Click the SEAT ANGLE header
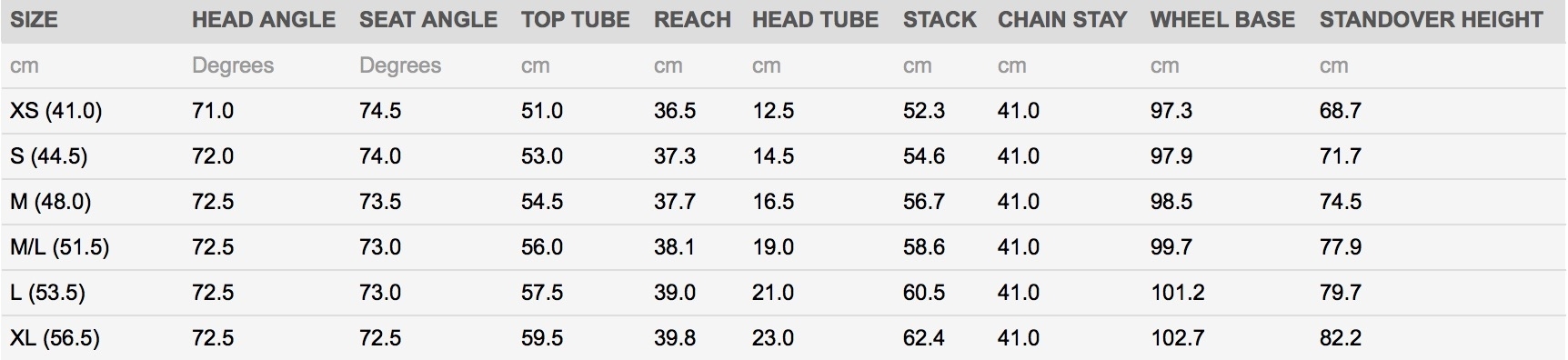This screenshot has width=1568, height=360. [x=428, y=19]
